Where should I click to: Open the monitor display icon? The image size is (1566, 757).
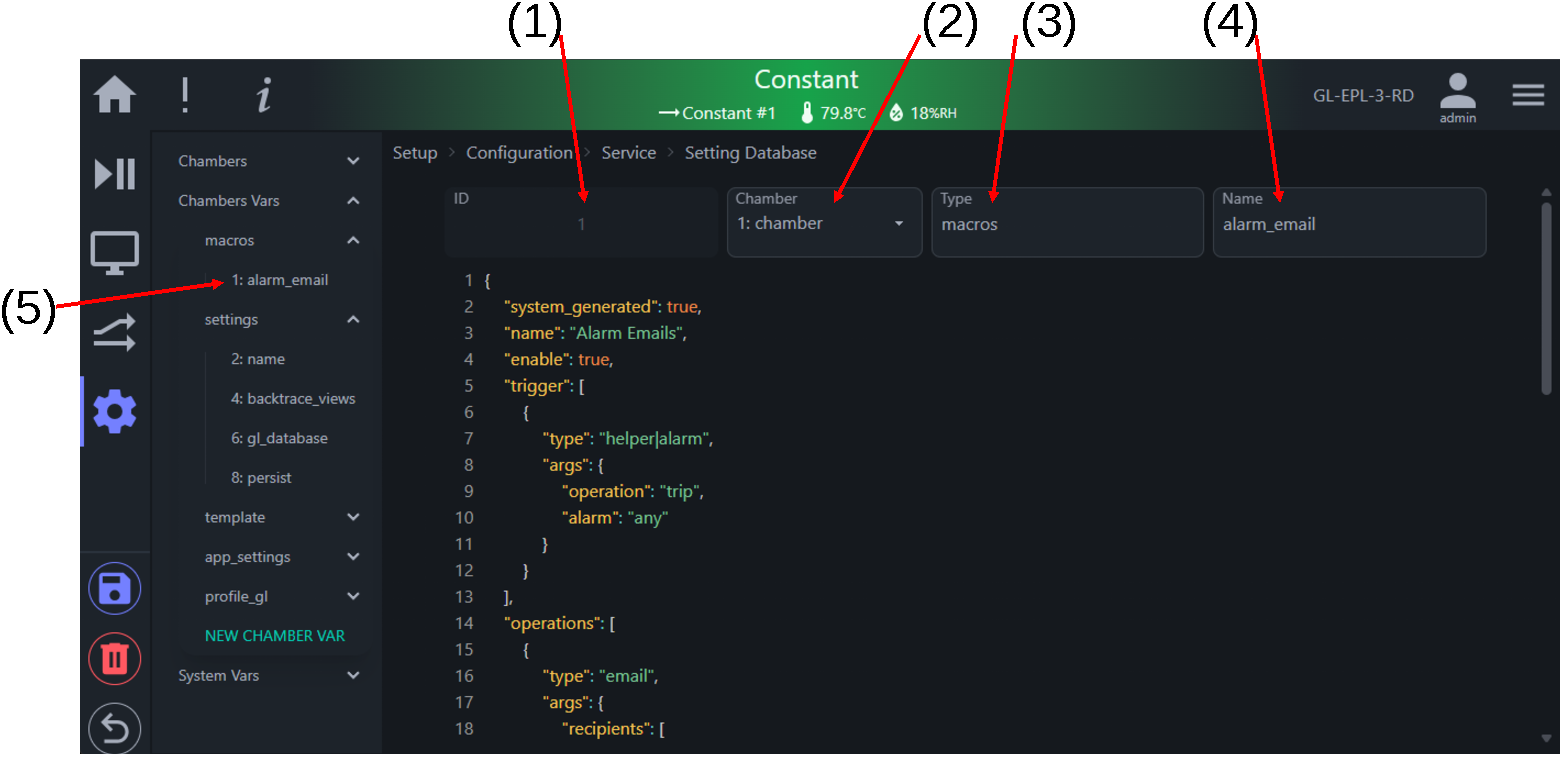[x=115, y=252]
